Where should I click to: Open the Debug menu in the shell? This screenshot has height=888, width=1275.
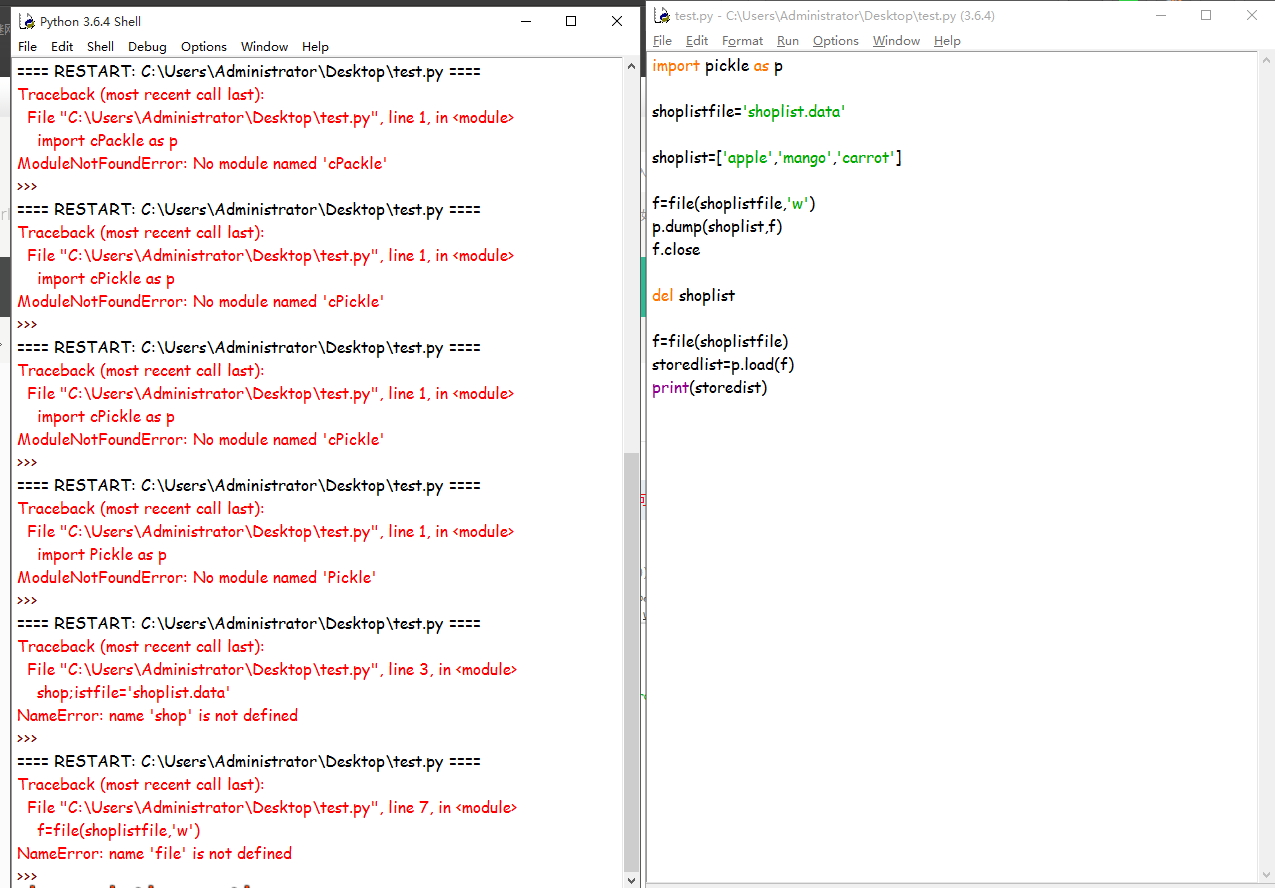(147, 47)
